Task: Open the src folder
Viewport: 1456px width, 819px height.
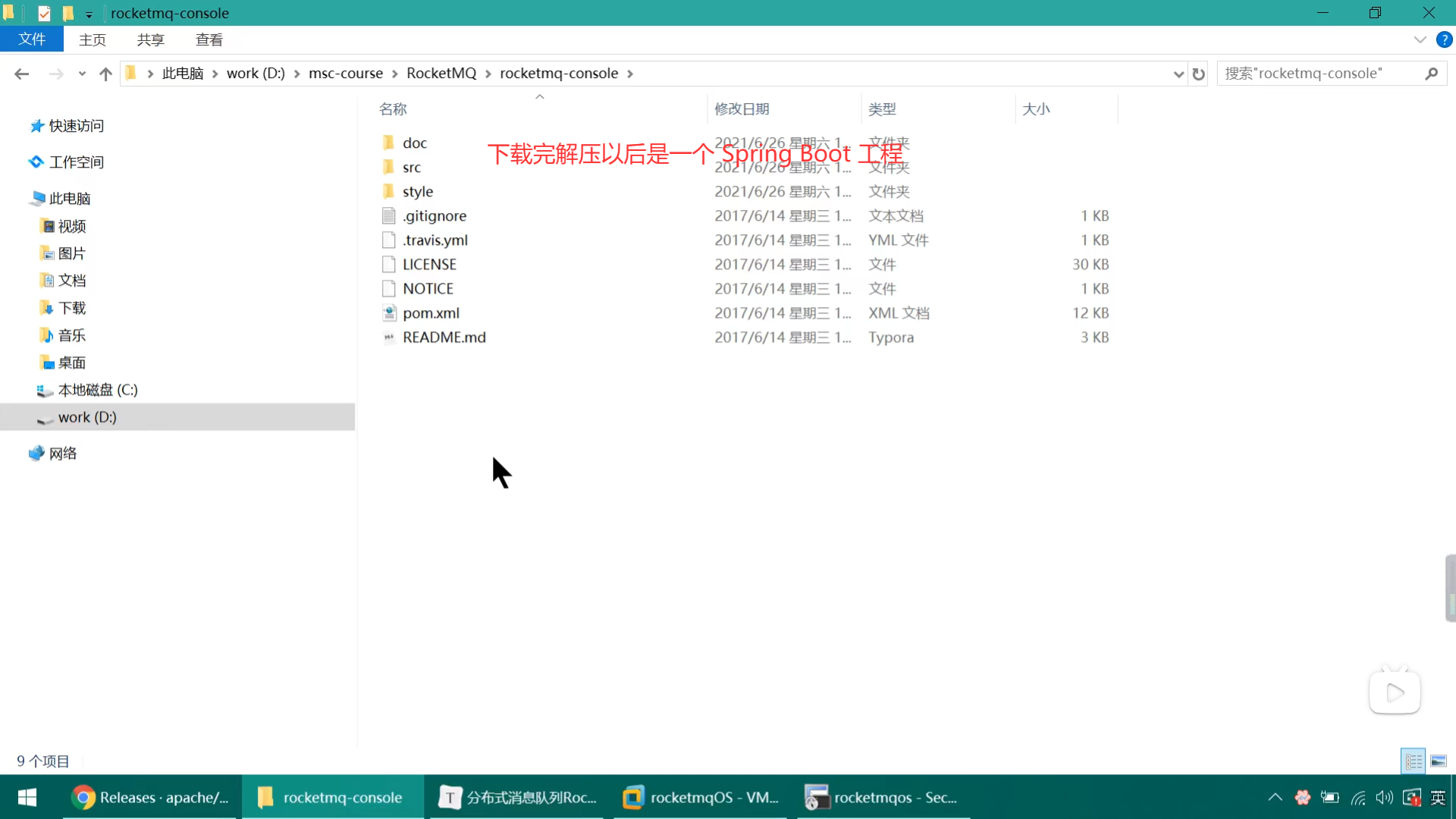Action: point(411,168)
